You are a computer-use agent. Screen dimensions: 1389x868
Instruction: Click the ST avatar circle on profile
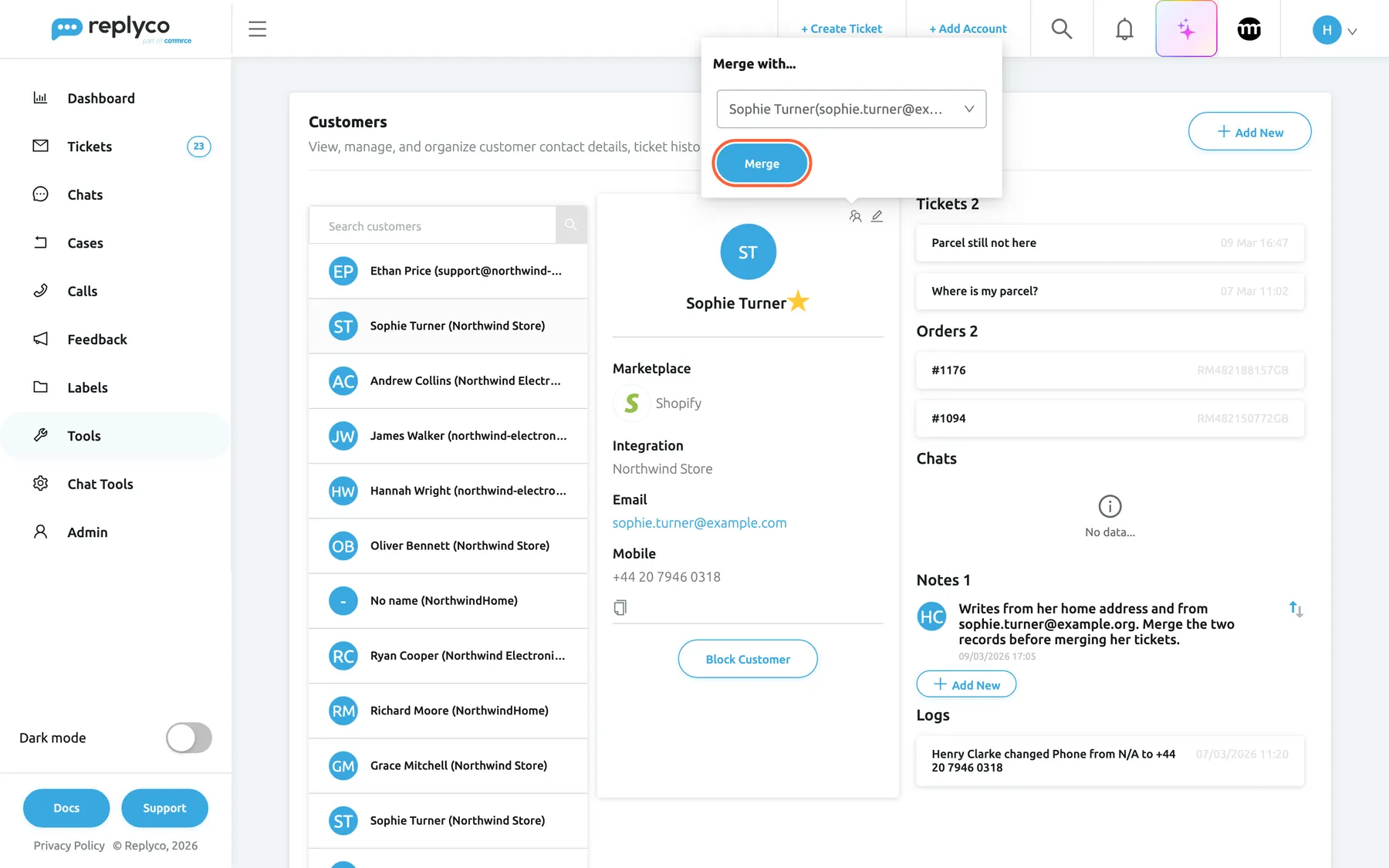(x=748, y=252)
